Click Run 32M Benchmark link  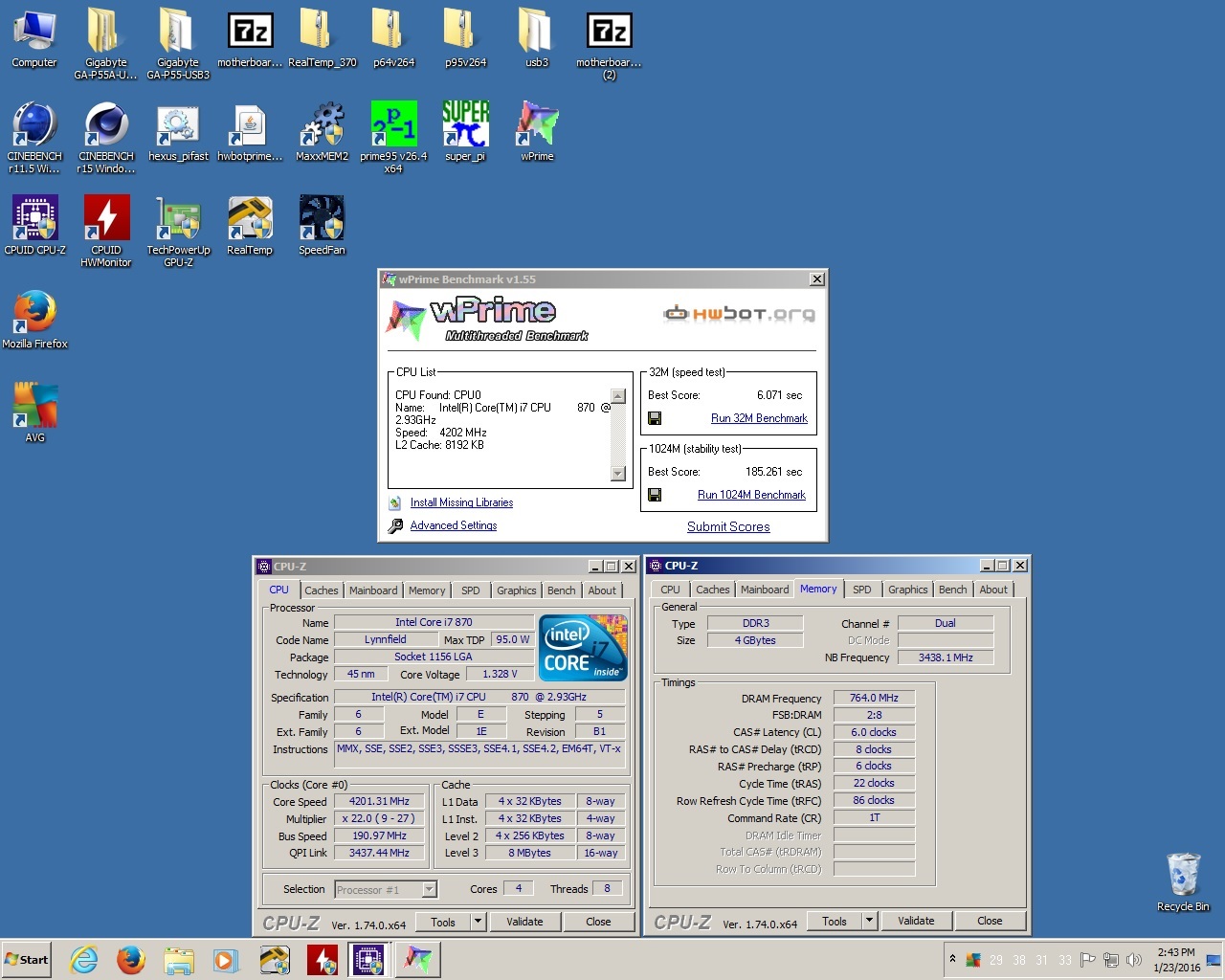[759, 418]
